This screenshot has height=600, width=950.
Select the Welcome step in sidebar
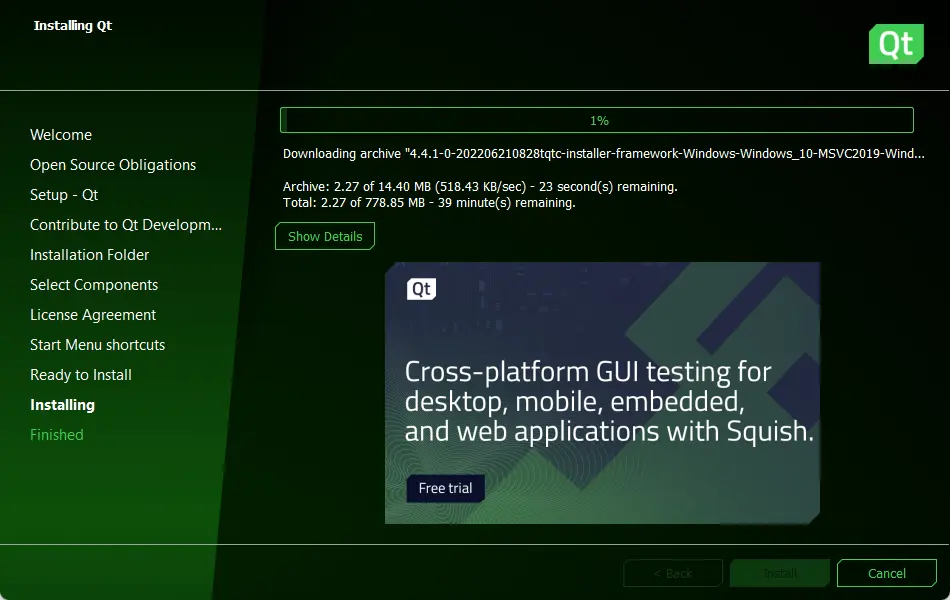(61, 135)
